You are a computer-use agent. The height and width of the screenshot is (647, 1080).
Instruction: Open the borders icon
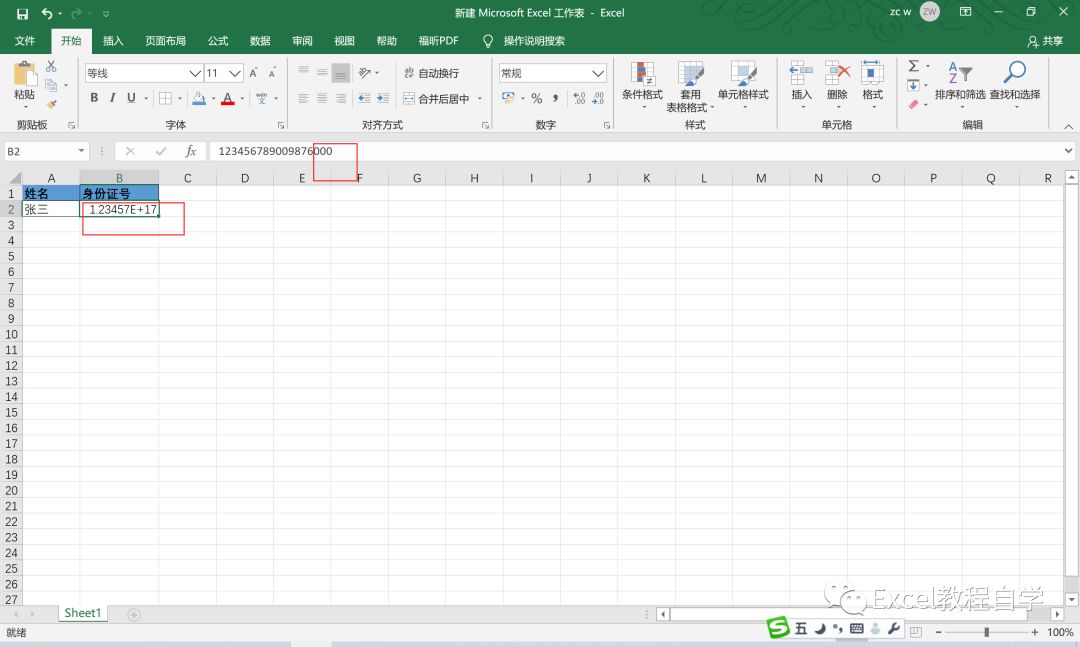165,99
